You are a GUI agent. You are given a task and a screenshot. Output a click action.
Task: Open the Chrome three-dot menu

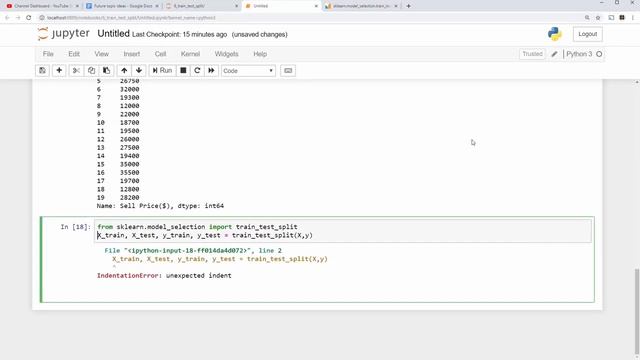click(633, 18)
